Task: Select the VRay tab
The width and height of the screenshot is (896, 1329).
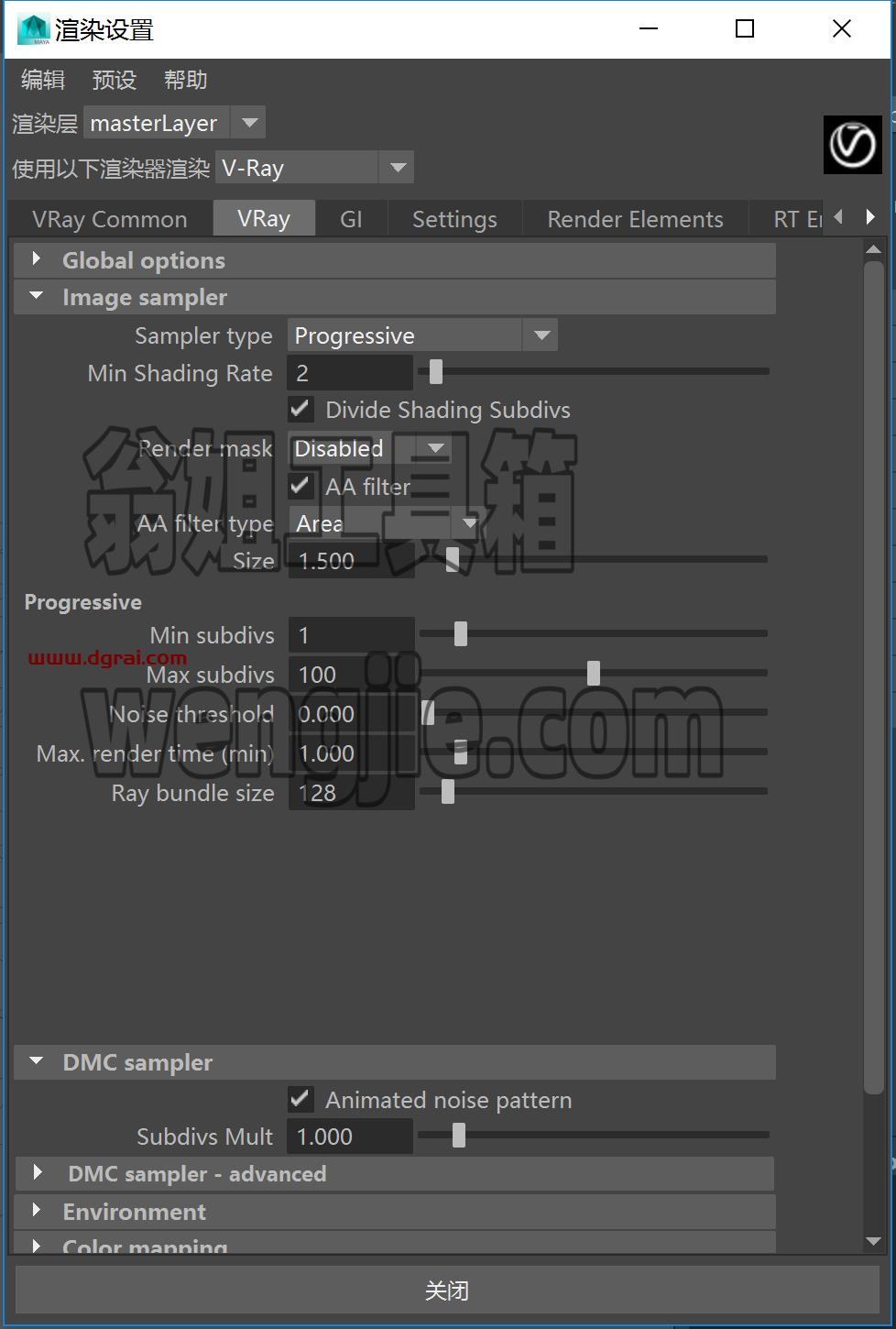Action: (x=264, y=218)
